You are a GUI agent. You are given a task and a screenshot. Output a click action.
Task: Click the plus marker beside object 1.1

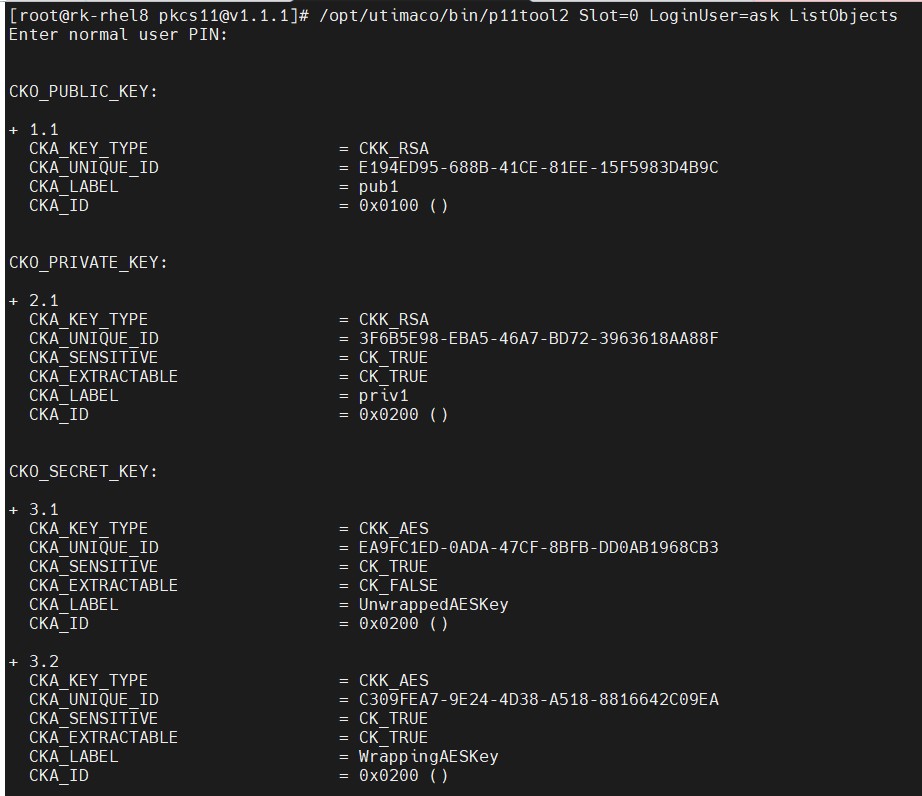coord(14,130)
